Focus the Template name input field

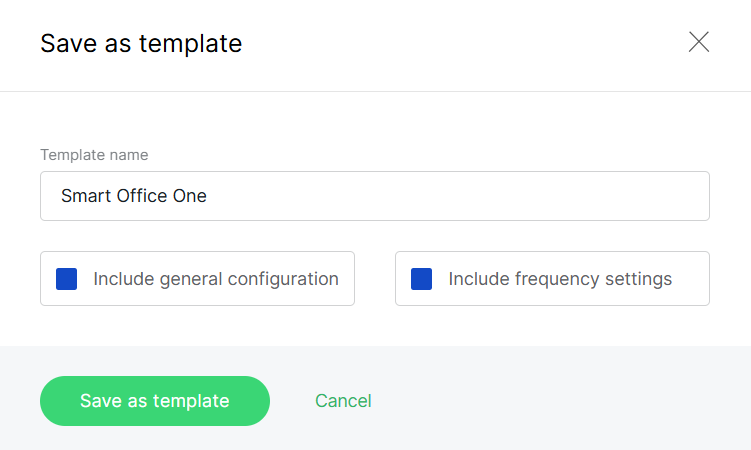pos(375,196)
